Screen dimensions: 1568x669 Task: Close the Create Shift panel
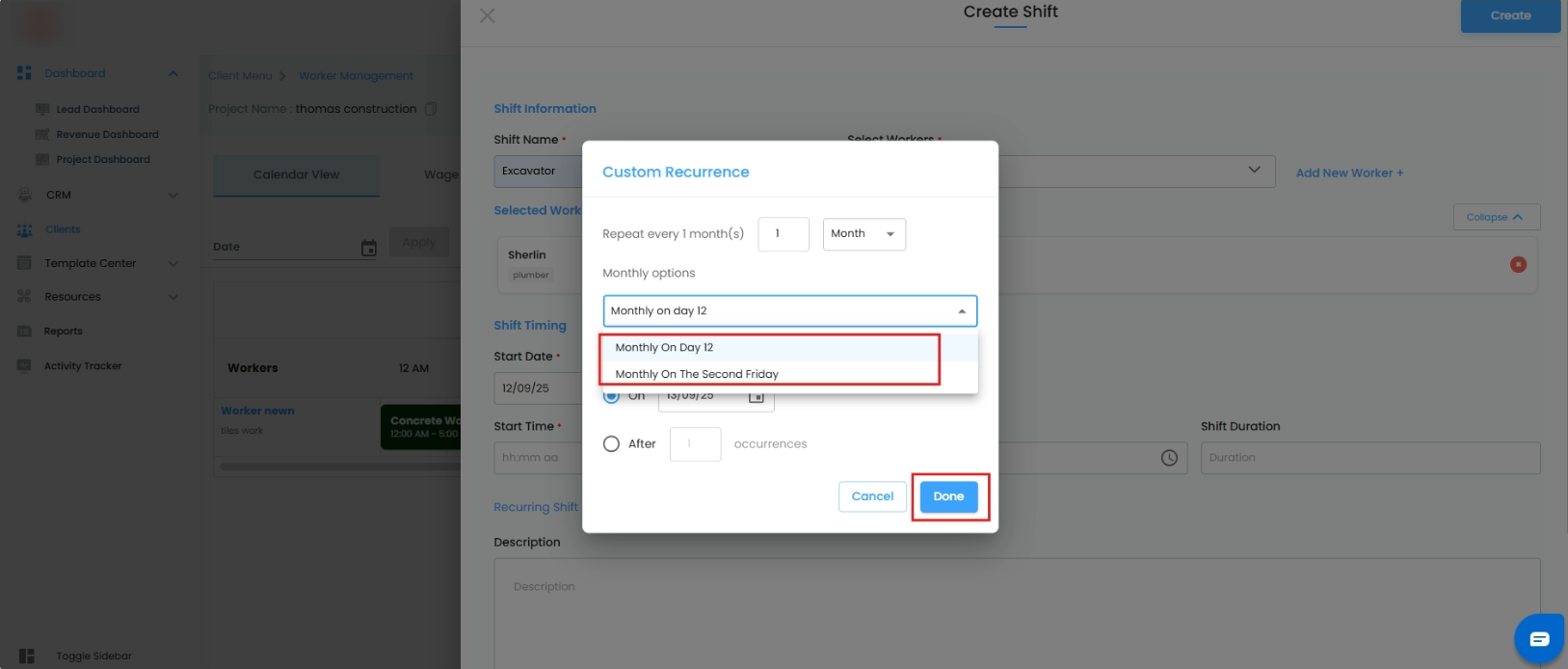(x=488, y=15)
